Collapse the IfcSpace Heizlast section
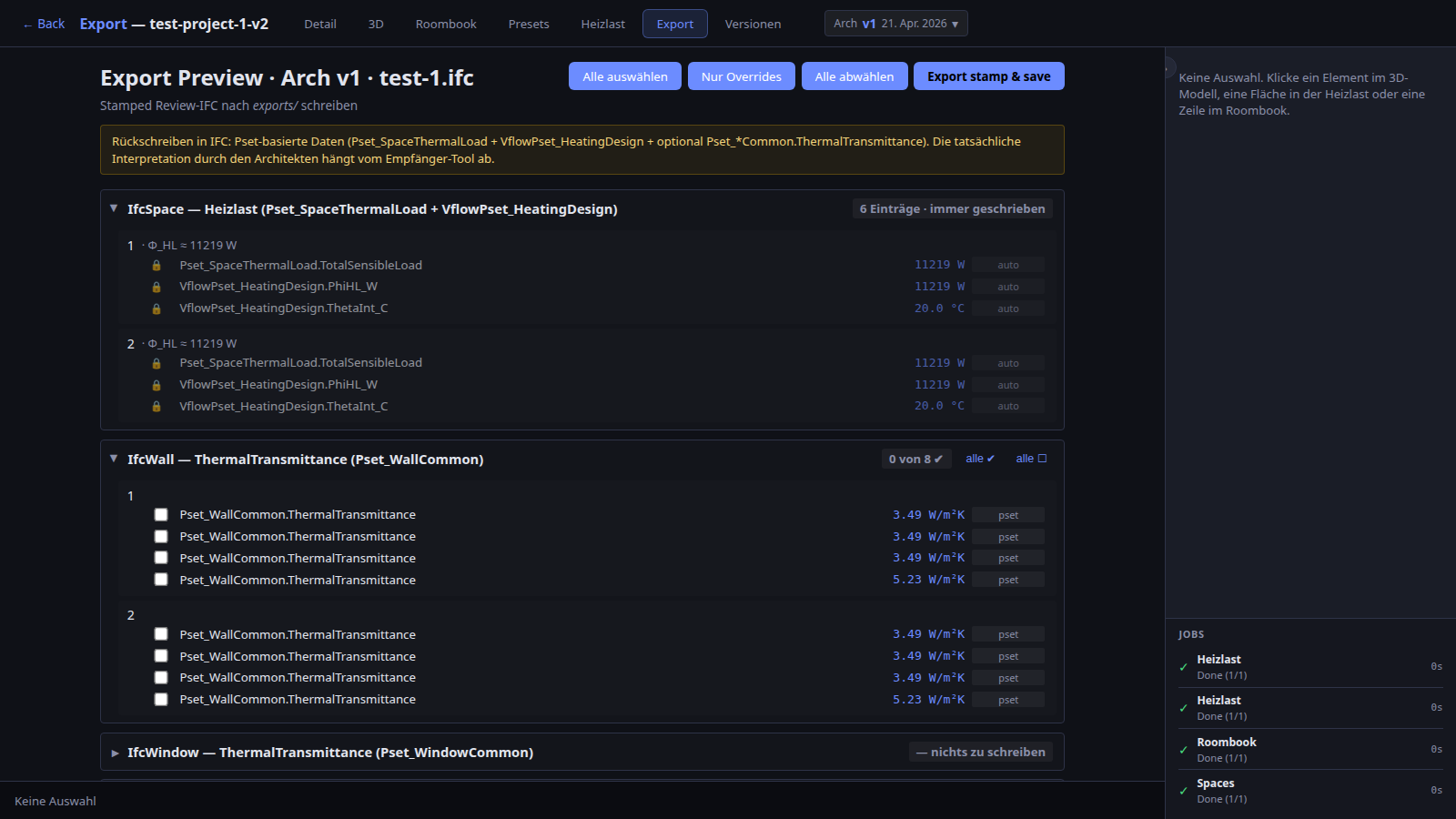 coord(114,208)
